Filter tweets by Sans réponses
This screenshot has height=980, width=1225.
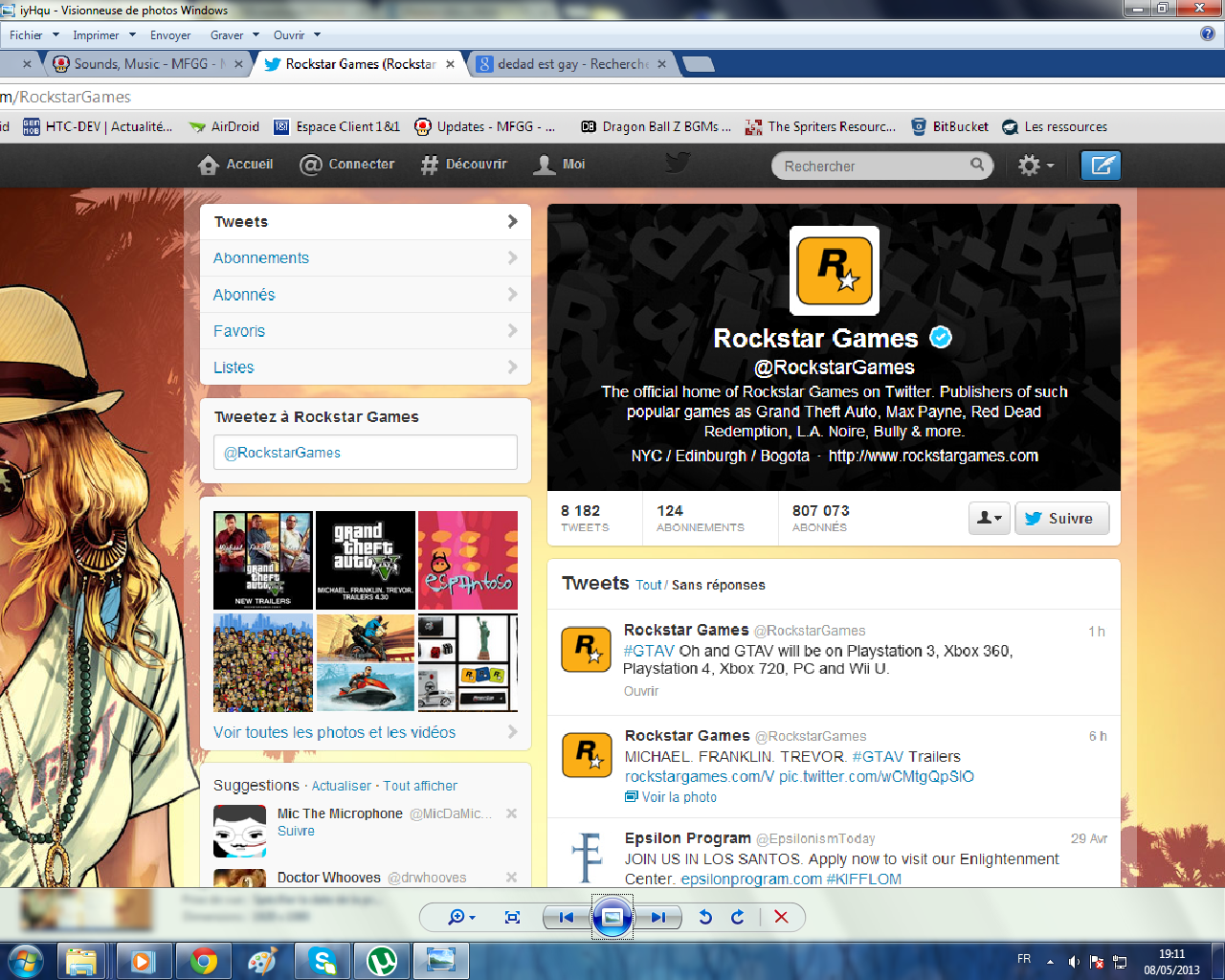[718, 585]
